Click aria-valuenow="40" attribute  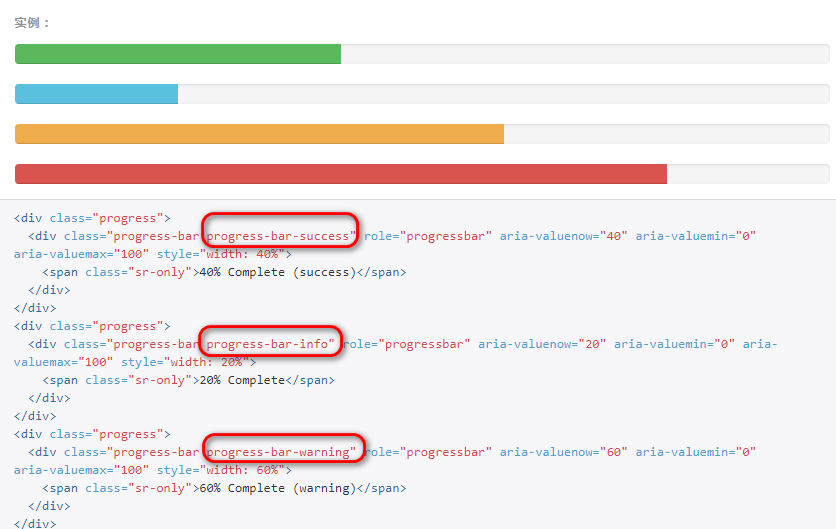pyautogui.click(x=564, y=236)
